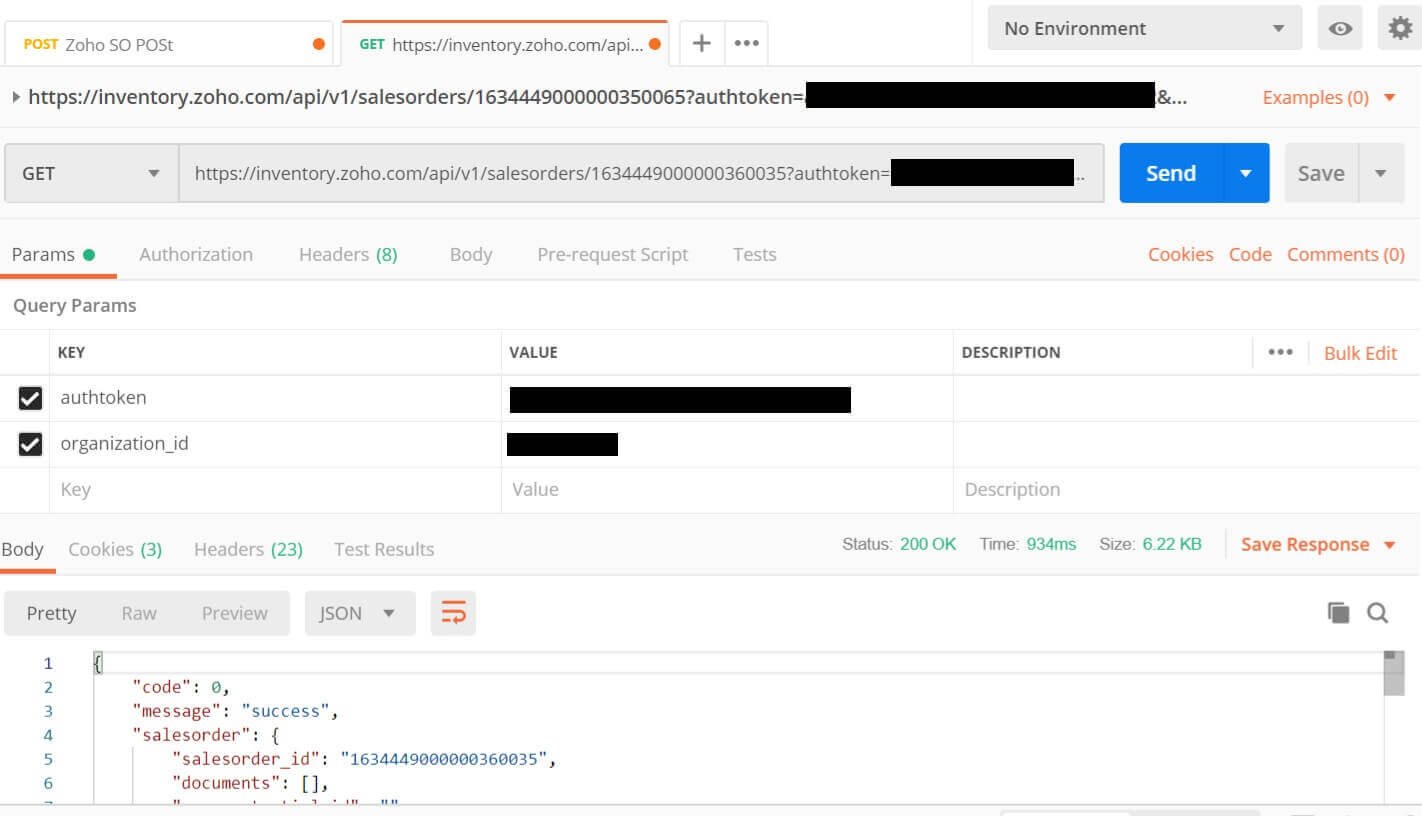Open the Headers (8) request tab
Screen dimensions: 1422x816
(348, 254)
